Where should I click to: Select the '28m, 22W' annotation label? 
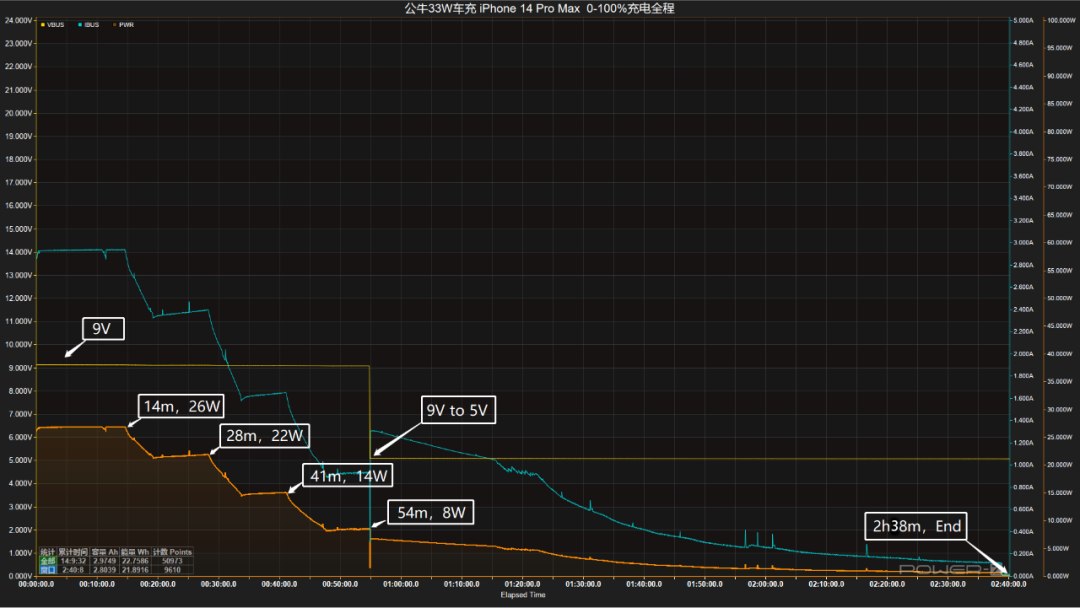265,436
